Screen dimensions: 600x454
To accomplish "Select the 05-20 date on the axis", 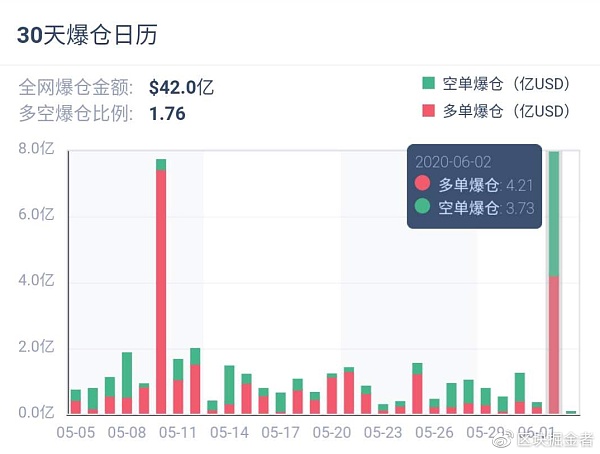I will 332,433.
